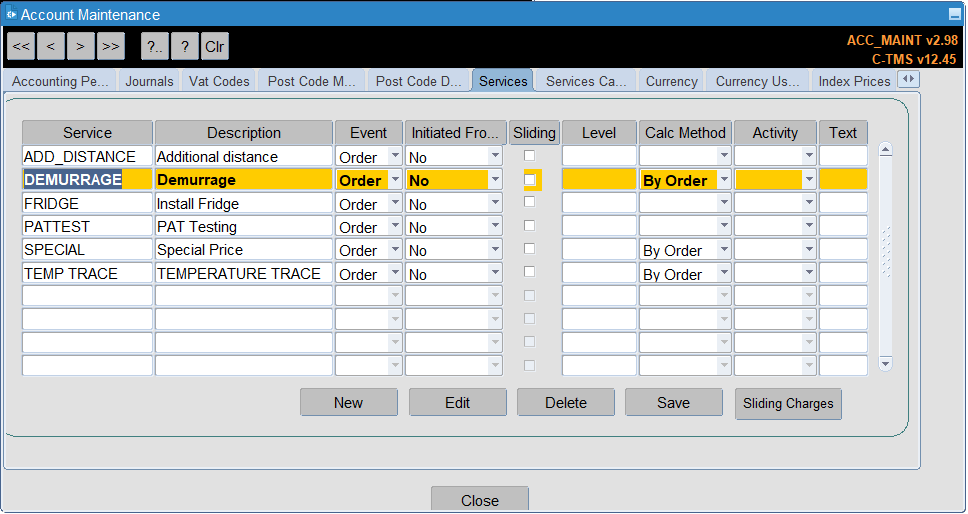The width and height of the screenshot is (968, 514).
Task: Enable Sliding on TEMP TRACE row
Action: coord(529,272)
